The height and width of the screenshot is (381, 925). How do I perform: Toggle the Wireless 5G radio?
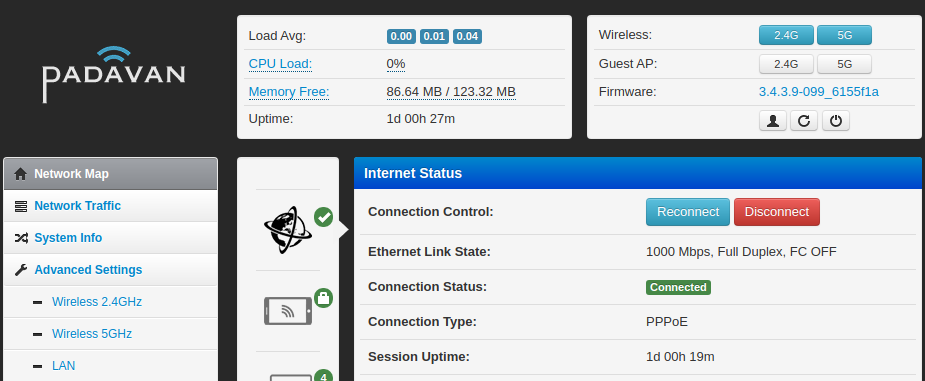click(844, 35)
